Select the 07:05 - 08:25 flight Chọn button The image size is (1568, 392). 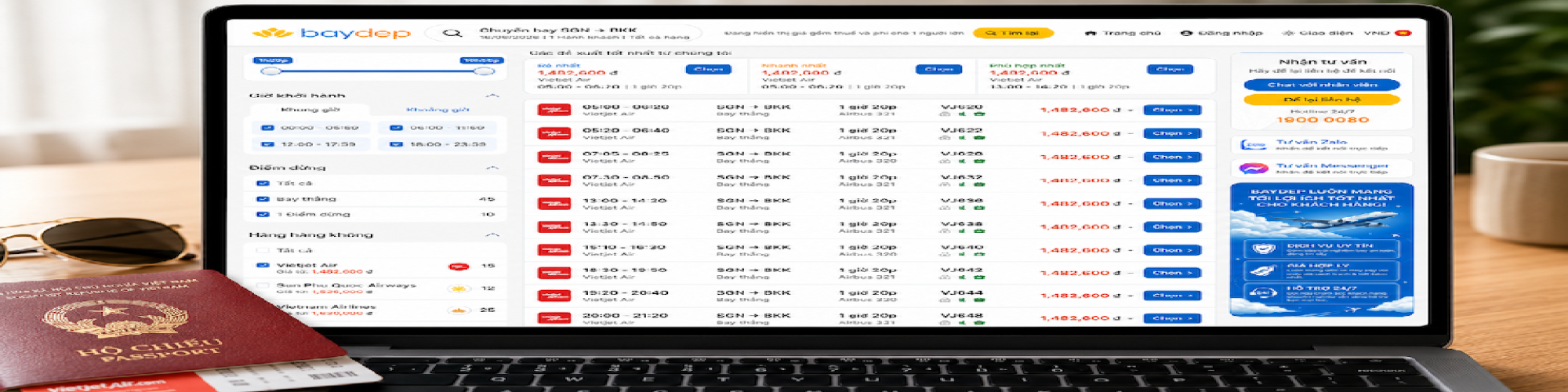pos(1172,158)
